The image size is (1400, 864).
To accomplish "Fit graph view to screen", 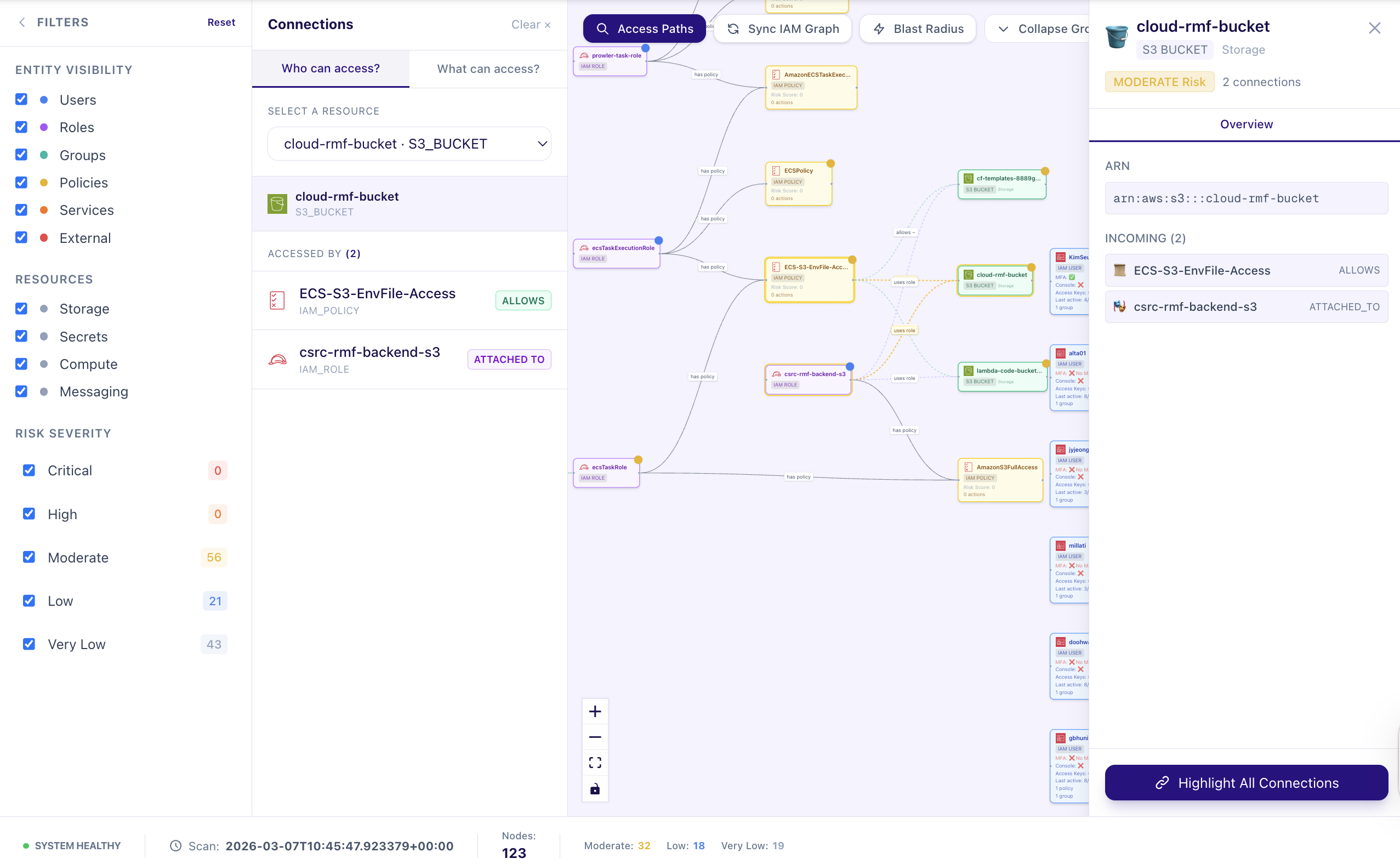I will click(595, 763).
